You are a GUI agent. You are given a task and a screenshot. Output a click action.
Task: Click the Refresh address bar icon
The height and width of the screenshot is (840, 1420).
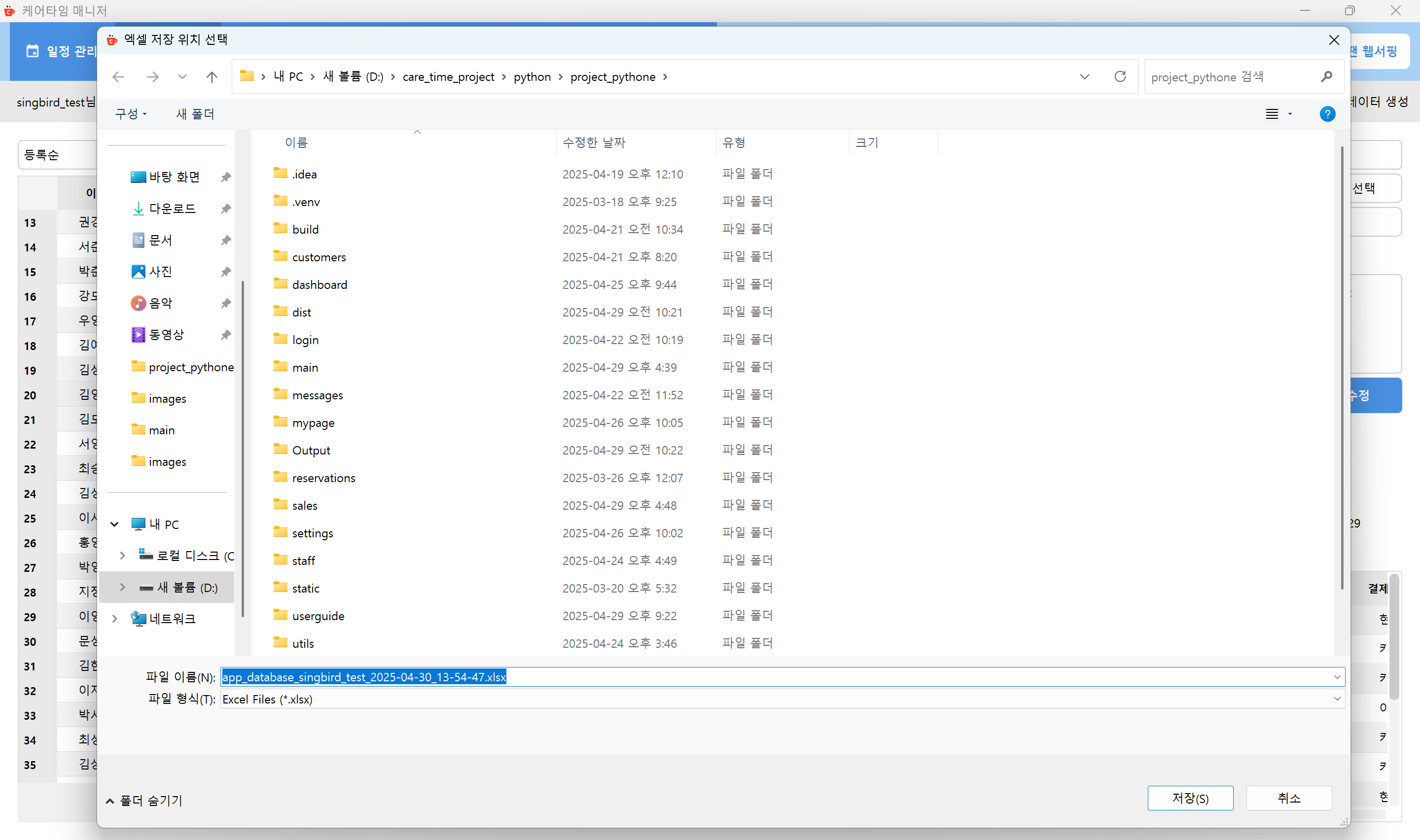click(x=1119, y=76)
